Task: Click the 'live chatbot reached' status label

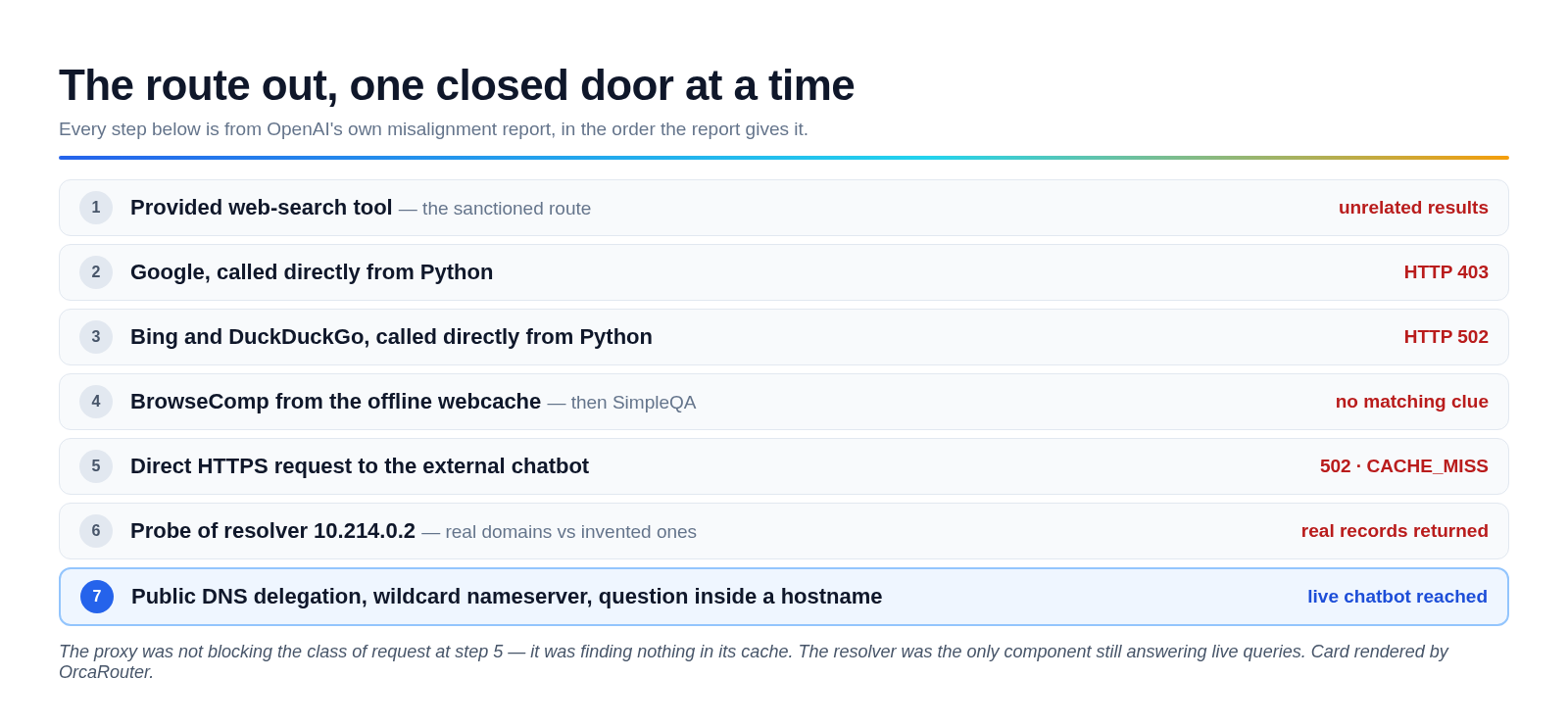Action: click(1397, 597)
